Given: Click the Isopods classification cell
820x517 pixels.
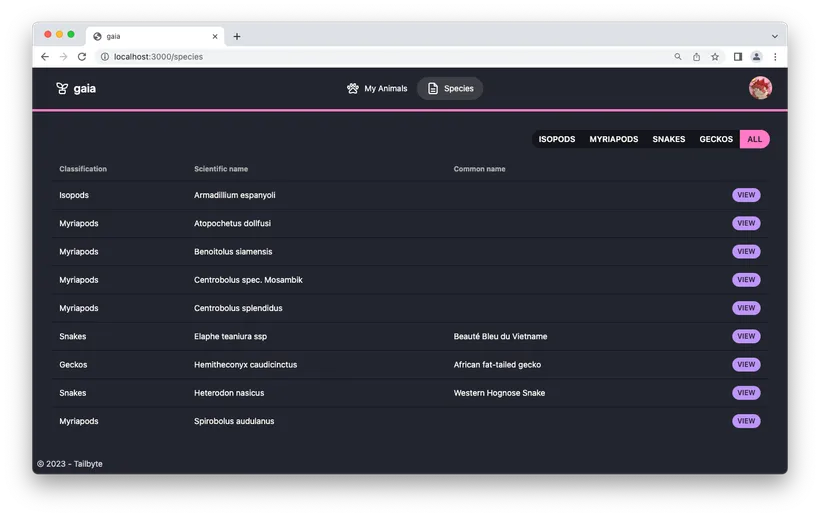Looking at the screenshot, I should point(74,195).
